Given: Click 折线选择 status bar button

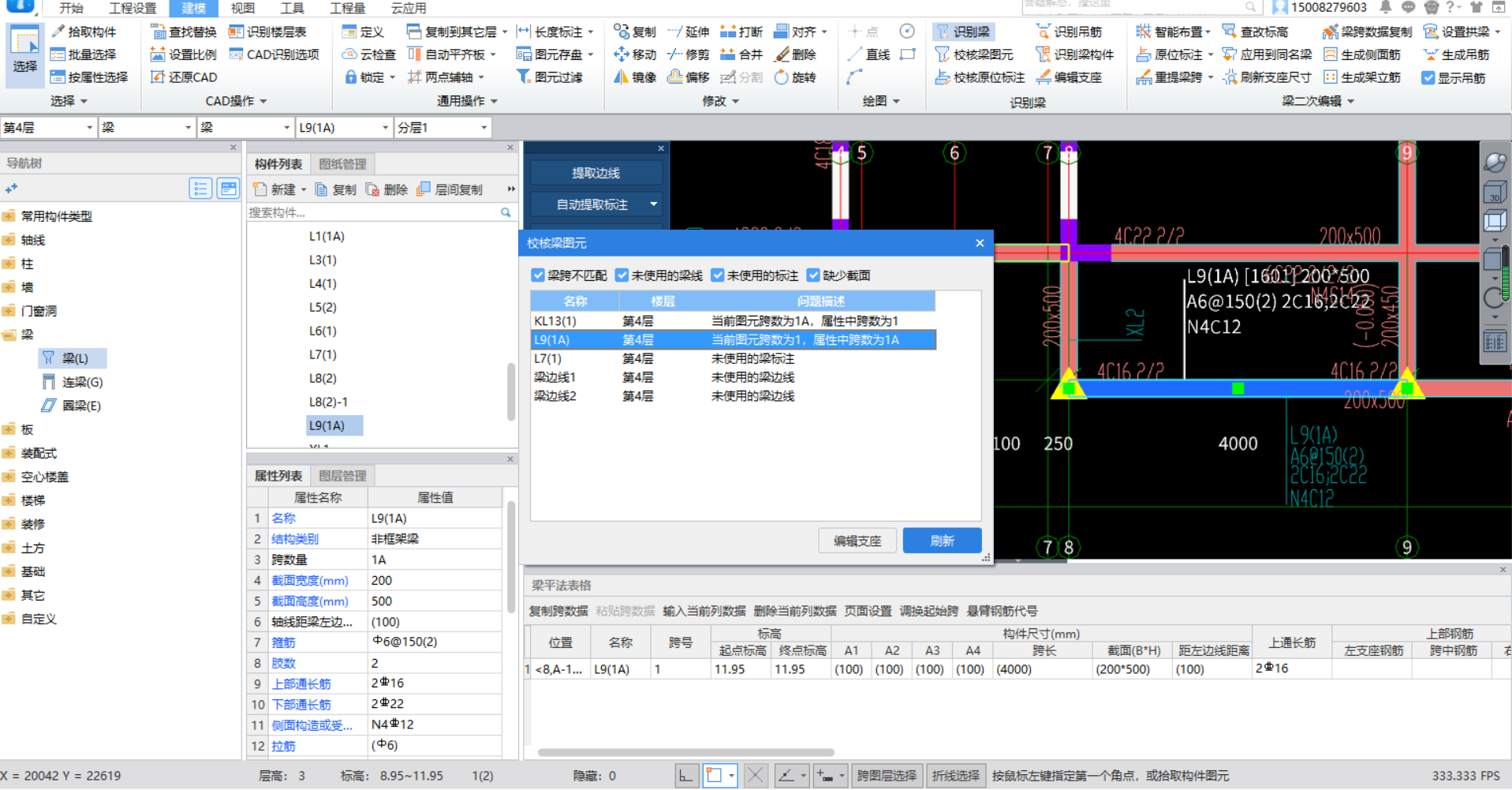Looking at the screenshot, I should tap(955, 776).
